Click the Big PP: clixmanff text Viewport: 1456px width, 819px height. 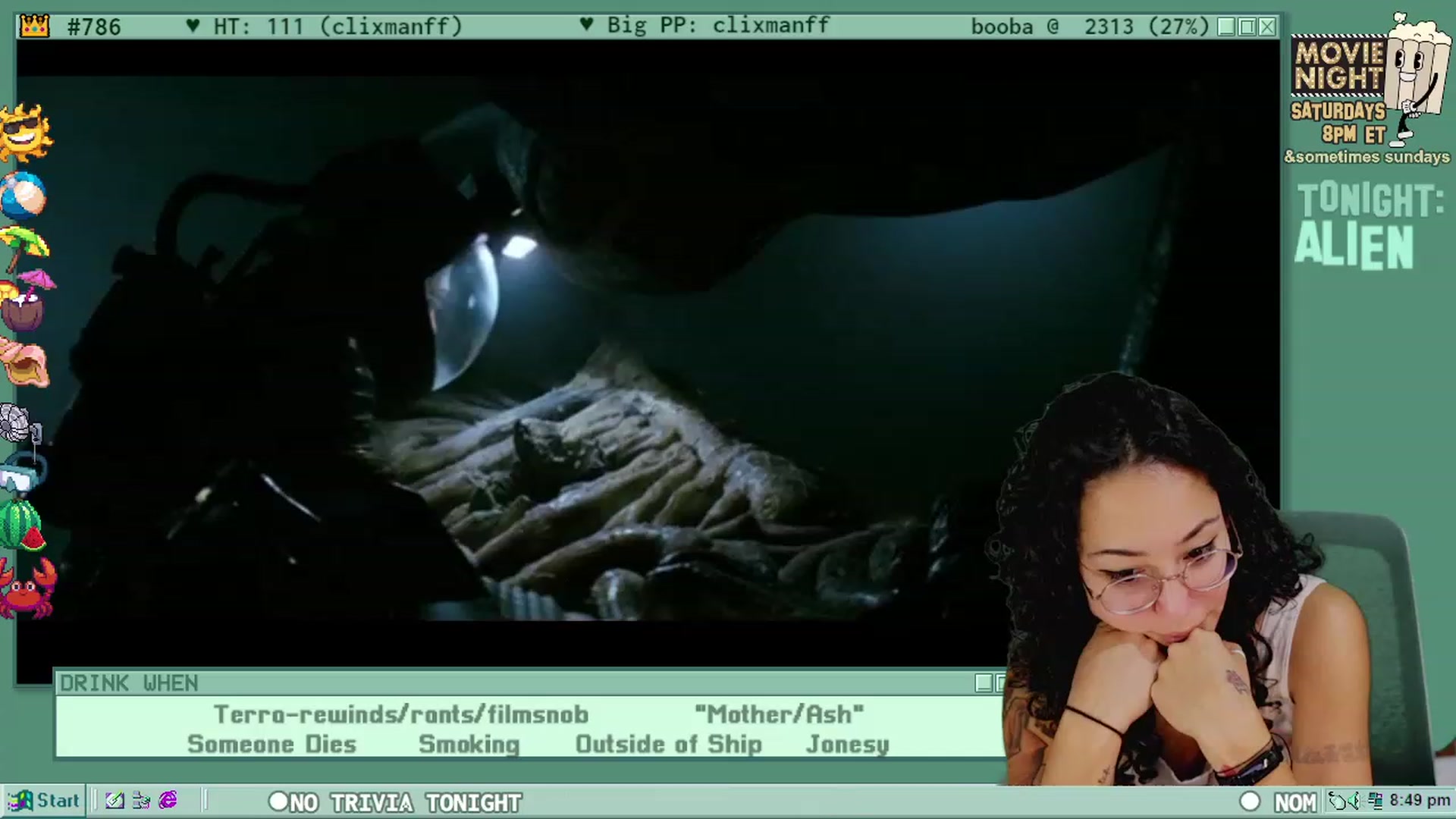pos(718,25)
